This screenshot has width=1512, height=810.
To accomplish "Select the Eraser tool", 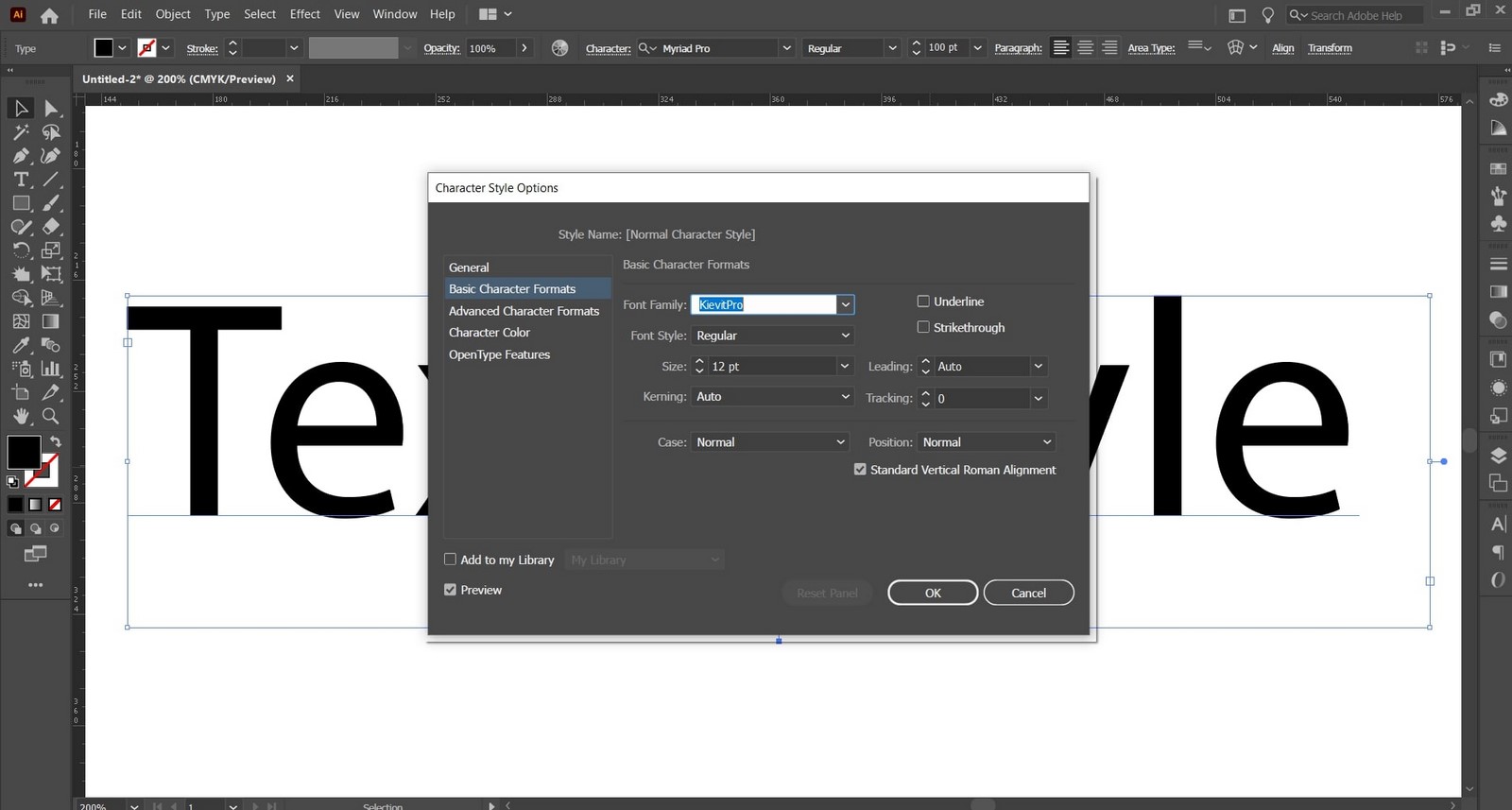I will point(51,227).
